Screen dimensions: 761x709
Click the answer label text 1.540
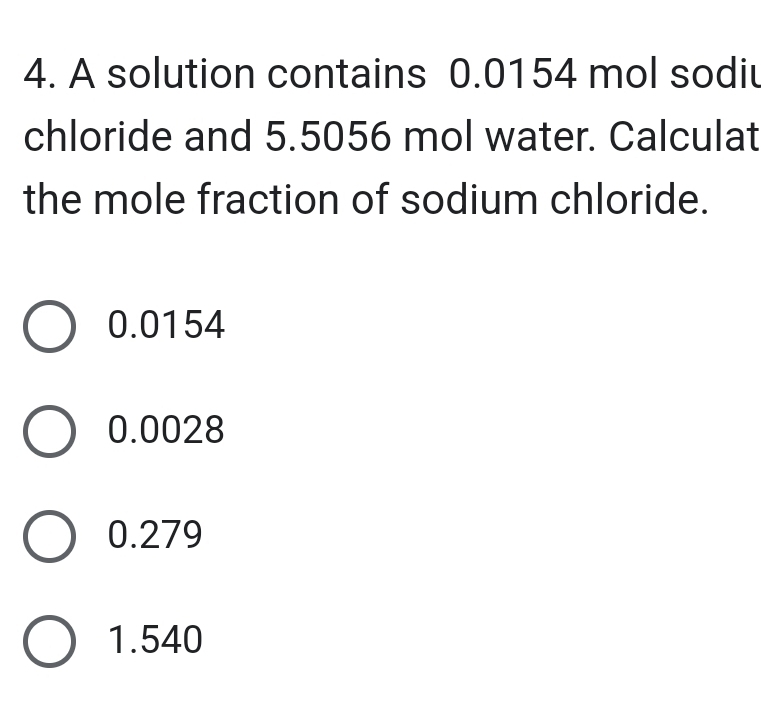point(155,640)
